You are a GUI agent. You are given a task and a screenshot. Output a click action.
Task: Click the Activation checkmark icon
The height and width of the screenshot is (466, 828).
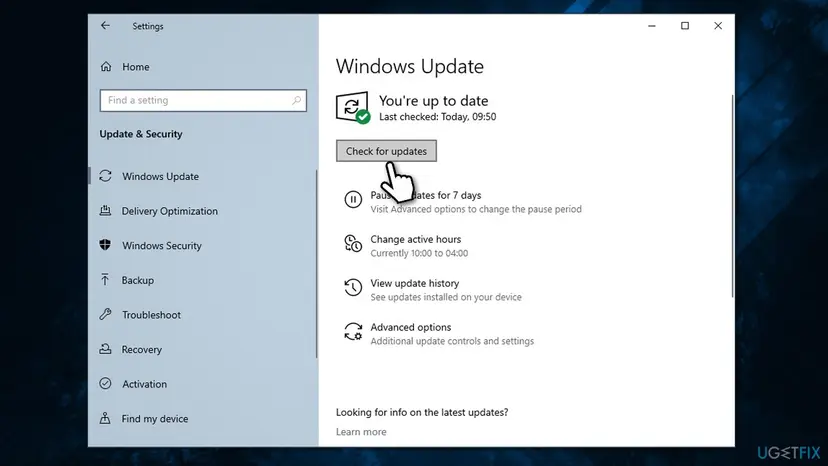coord(106,384)
